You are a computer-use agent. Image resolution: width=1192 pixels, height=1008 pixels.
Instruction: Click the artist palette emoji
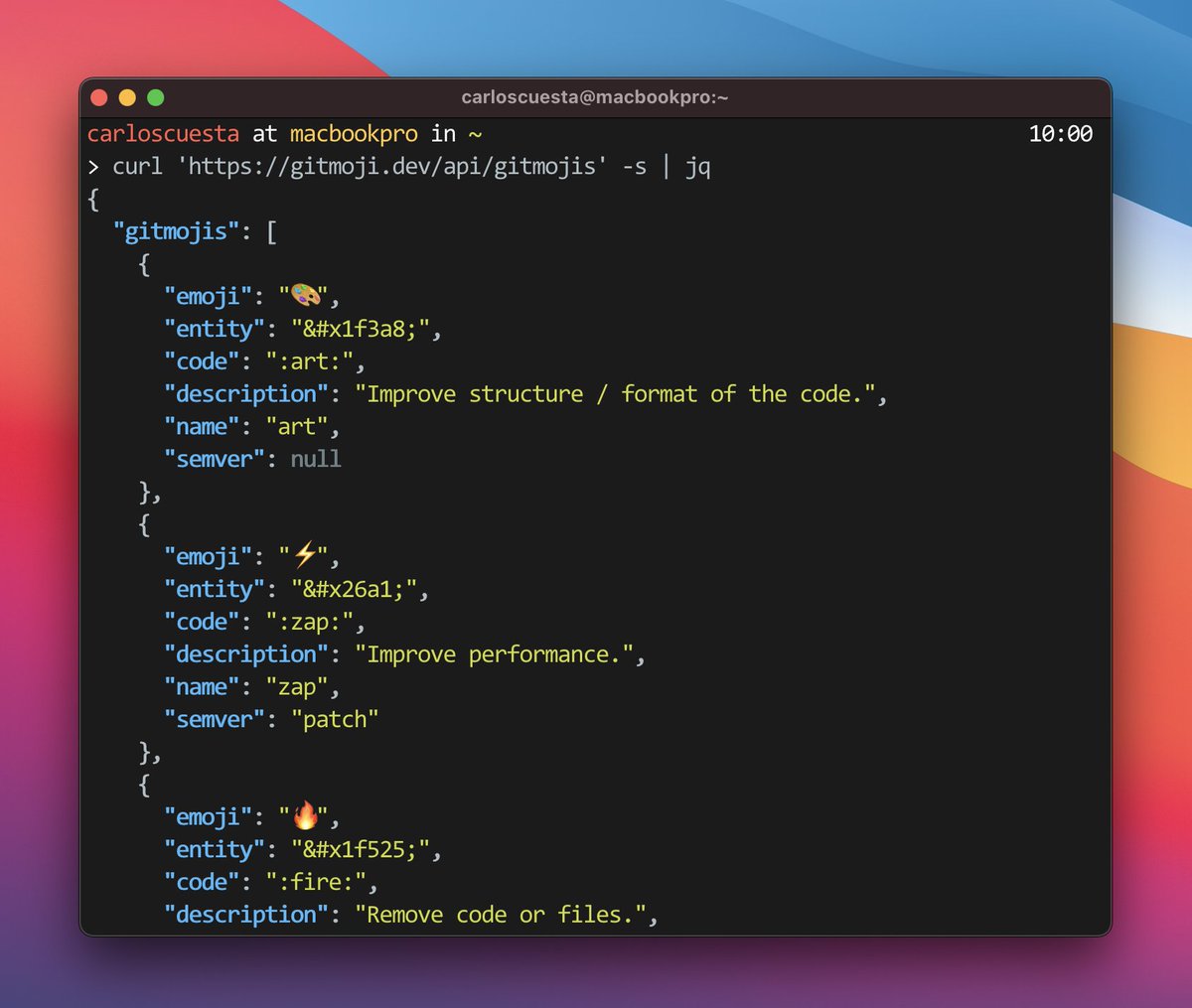[304, 296]
